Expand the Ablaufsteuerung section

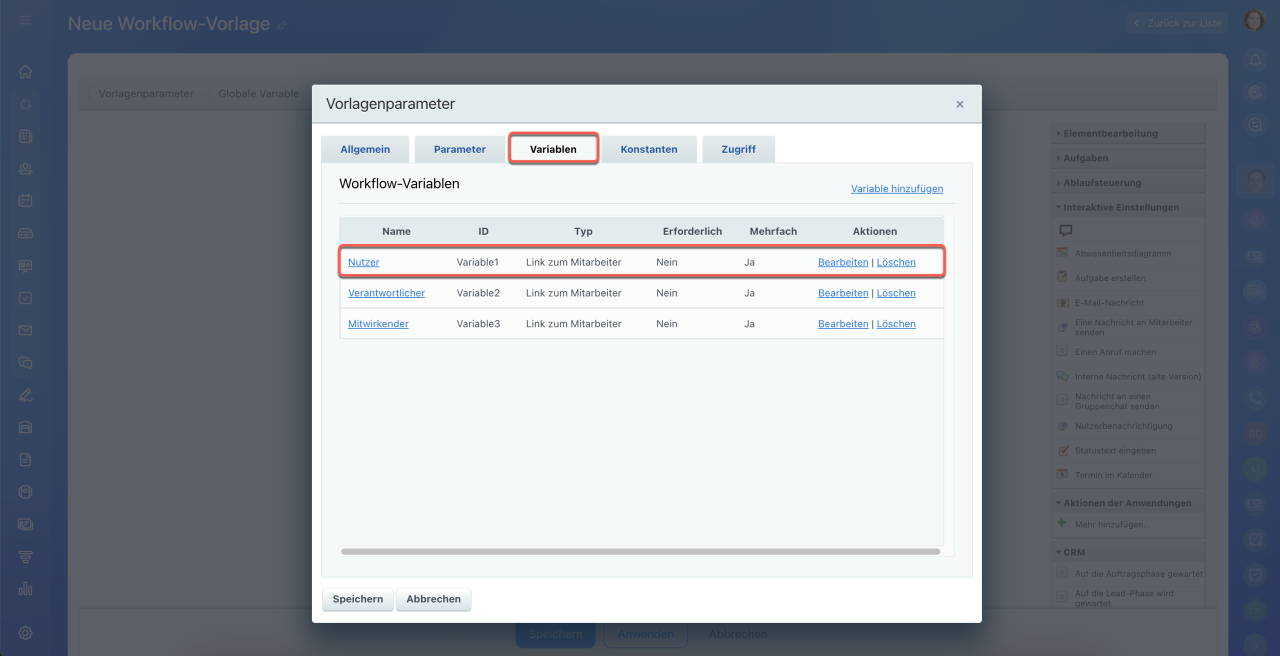click(x=1101, y=183)
